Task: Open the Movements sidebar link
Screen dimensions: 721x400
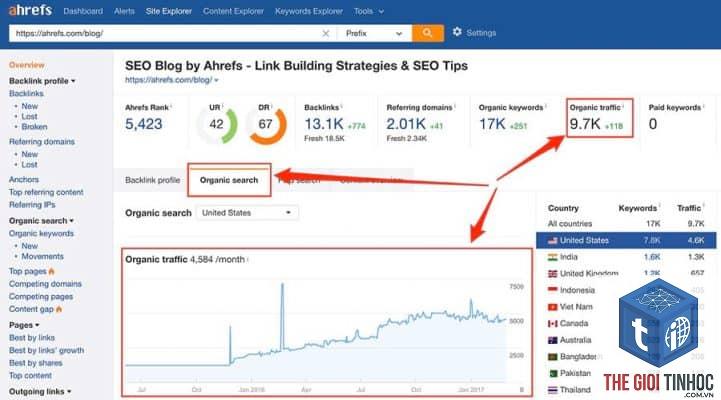Action: pos(42,256)
